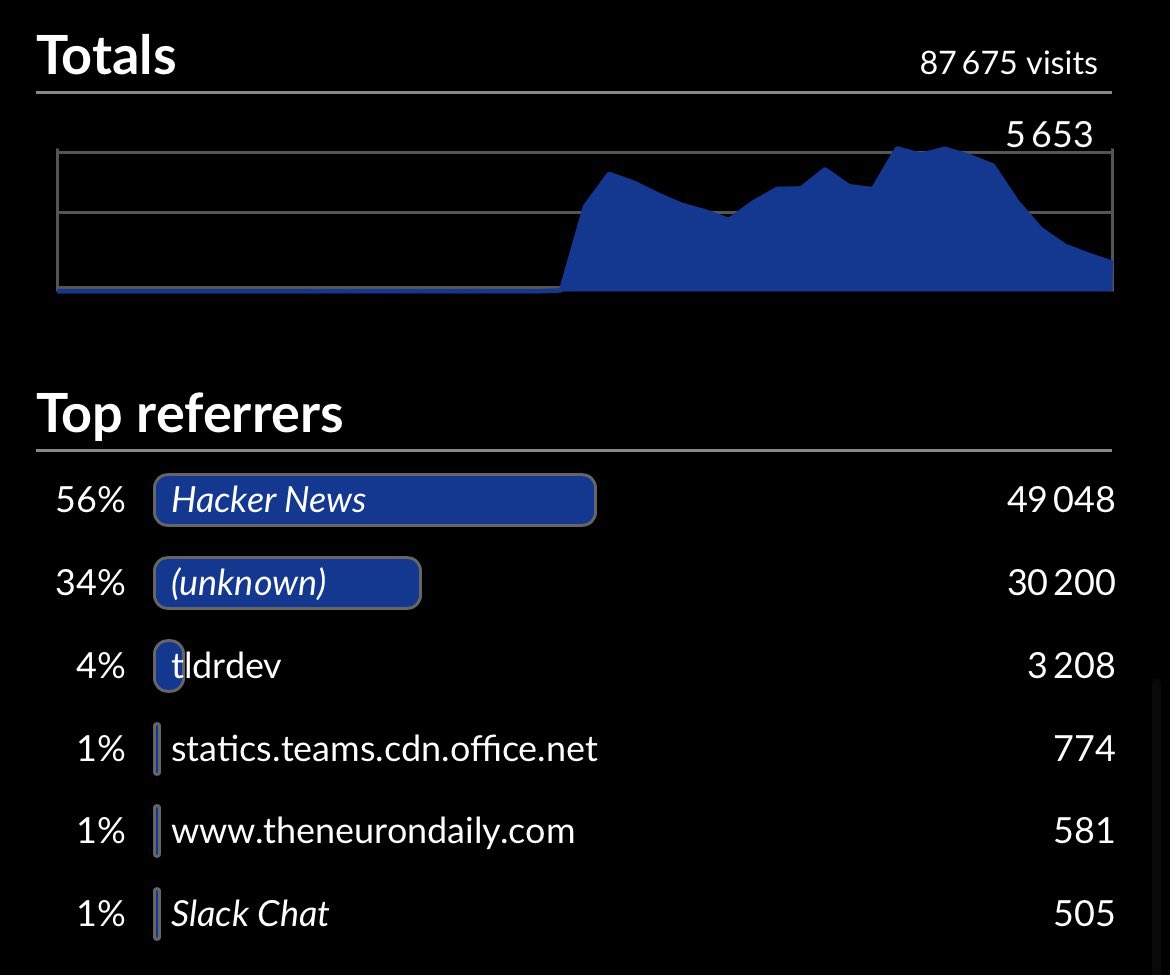Screen dimensions: 1170x975
Task: Click the Totals heading
Action: pos(106,55)
